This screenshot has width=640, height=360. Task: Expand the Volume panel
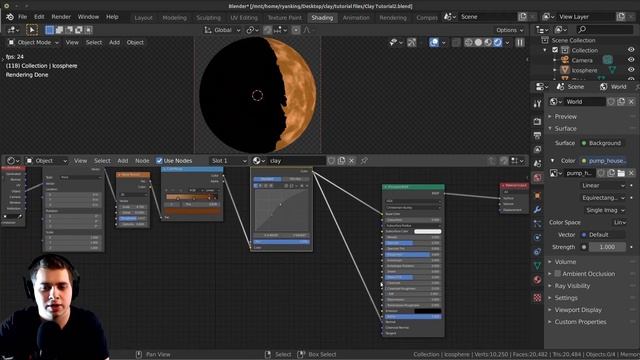point(565,262)
